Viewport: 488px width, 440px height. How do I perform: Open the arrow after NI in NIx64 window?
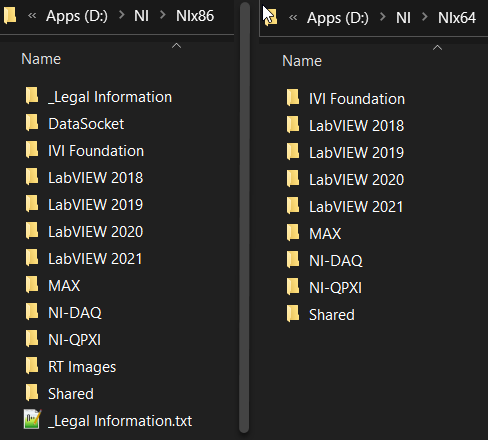(425, 17)
